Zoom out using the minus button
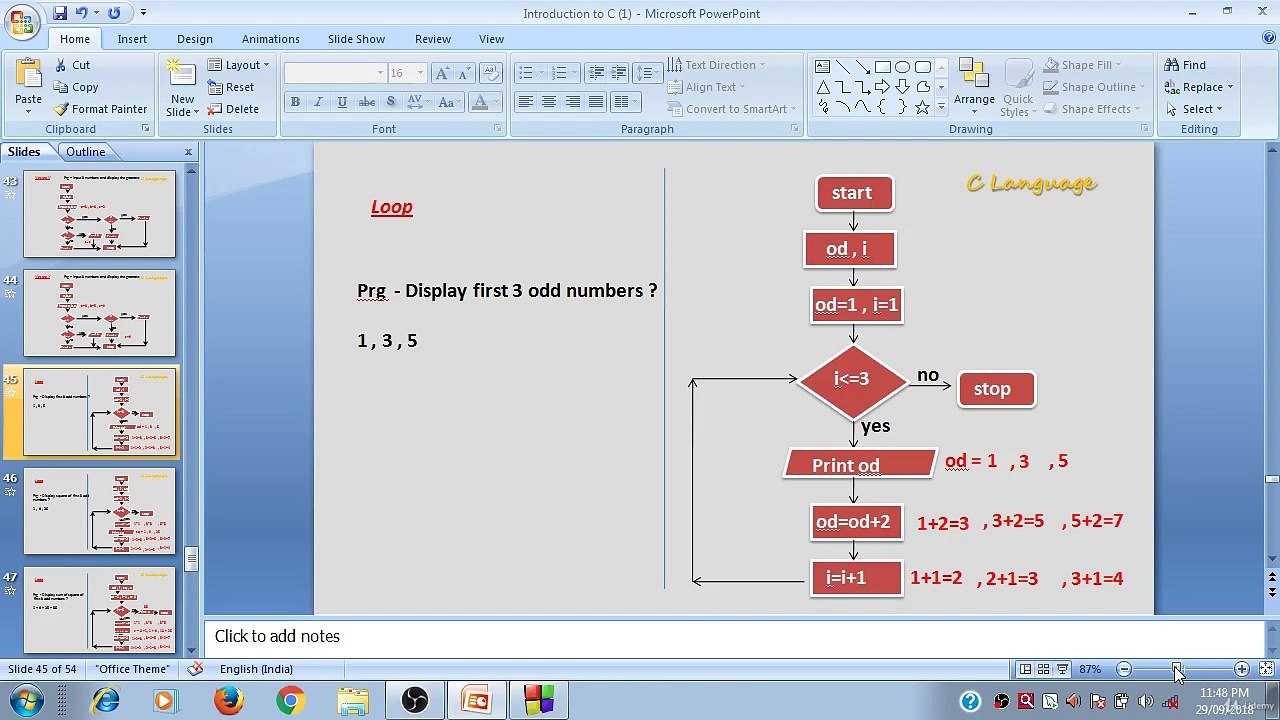1280x720 pixels. (1124, 669)
